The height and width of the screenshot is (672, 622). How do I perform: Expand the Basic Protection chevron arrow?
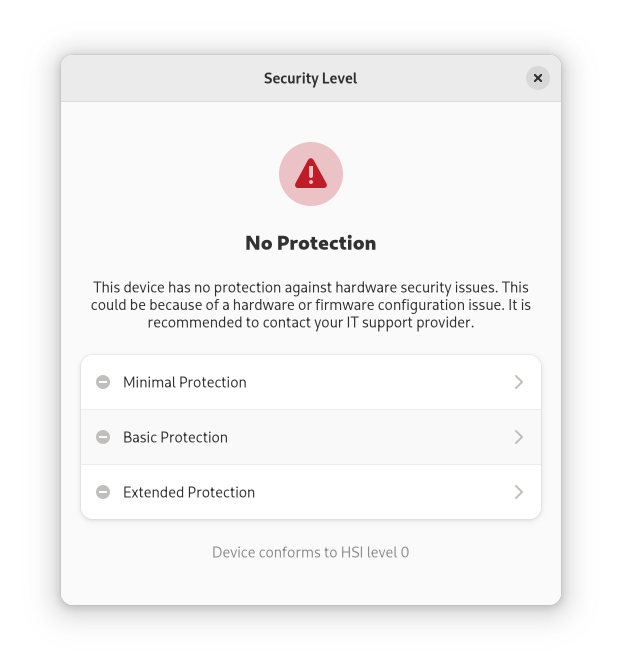(519, 437)
